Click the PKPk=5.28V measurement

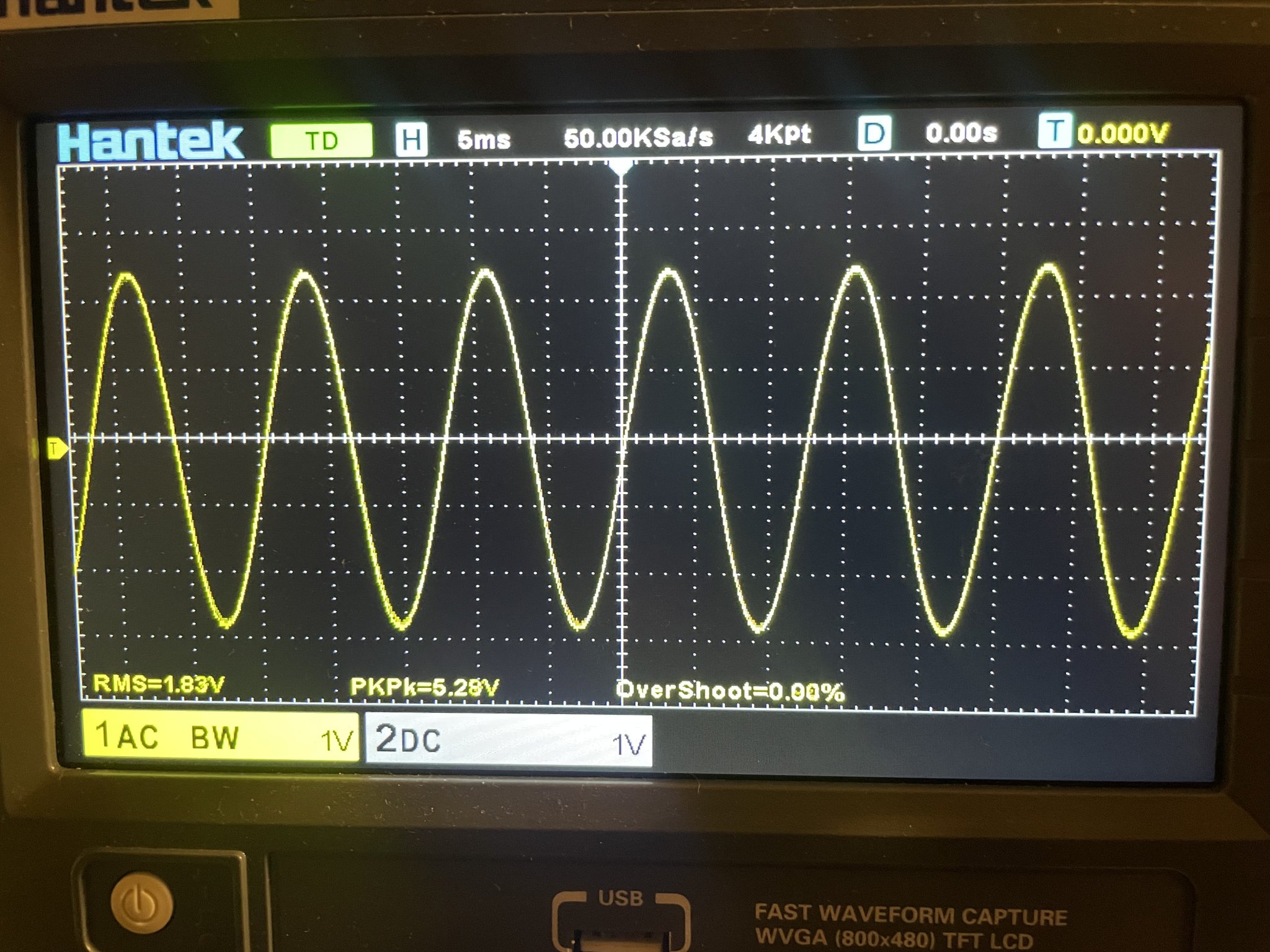pyautogui.click(x=425, y=687)
